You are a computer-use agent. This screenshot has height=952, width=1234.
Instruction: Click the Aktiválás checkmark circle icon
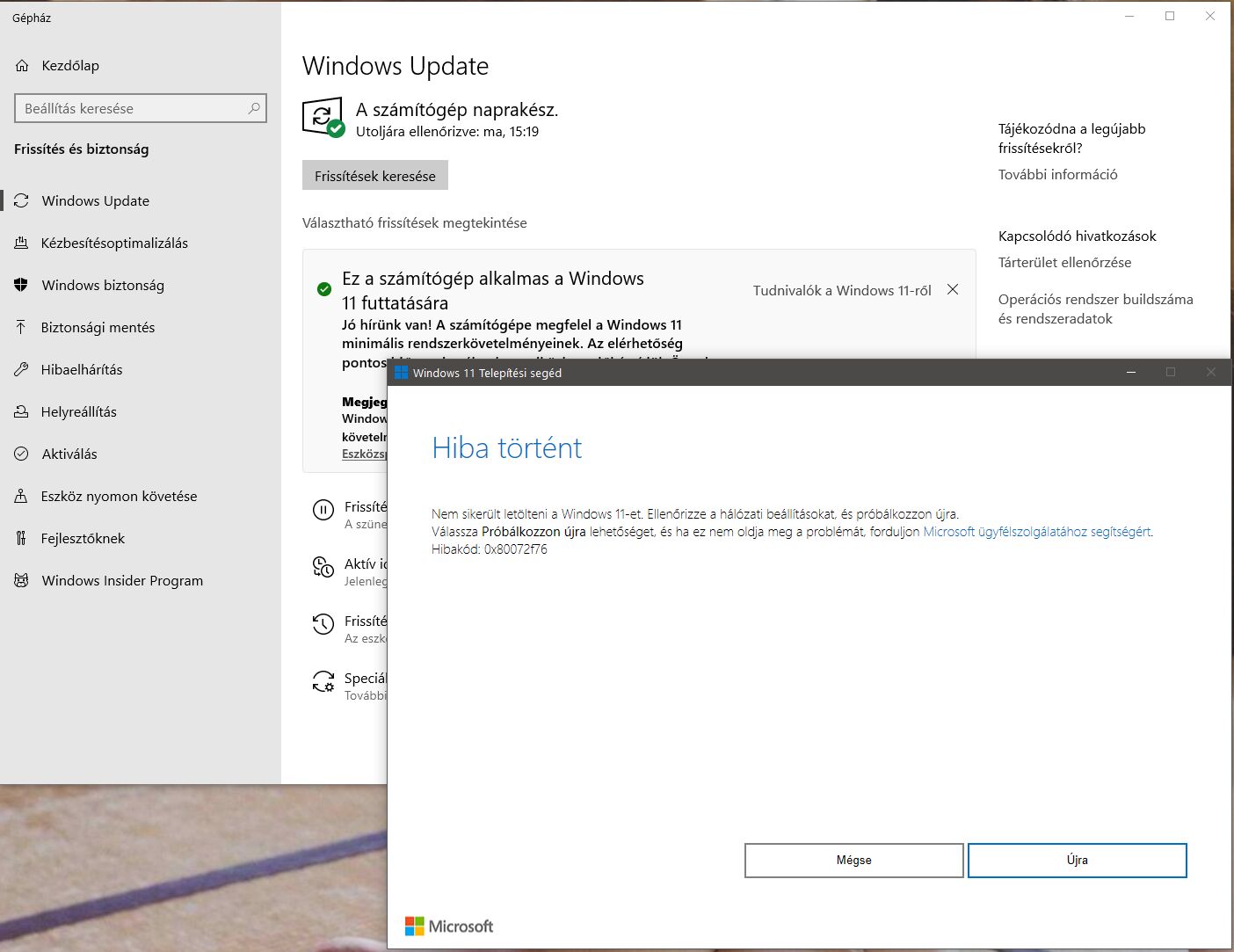point(22,454)
